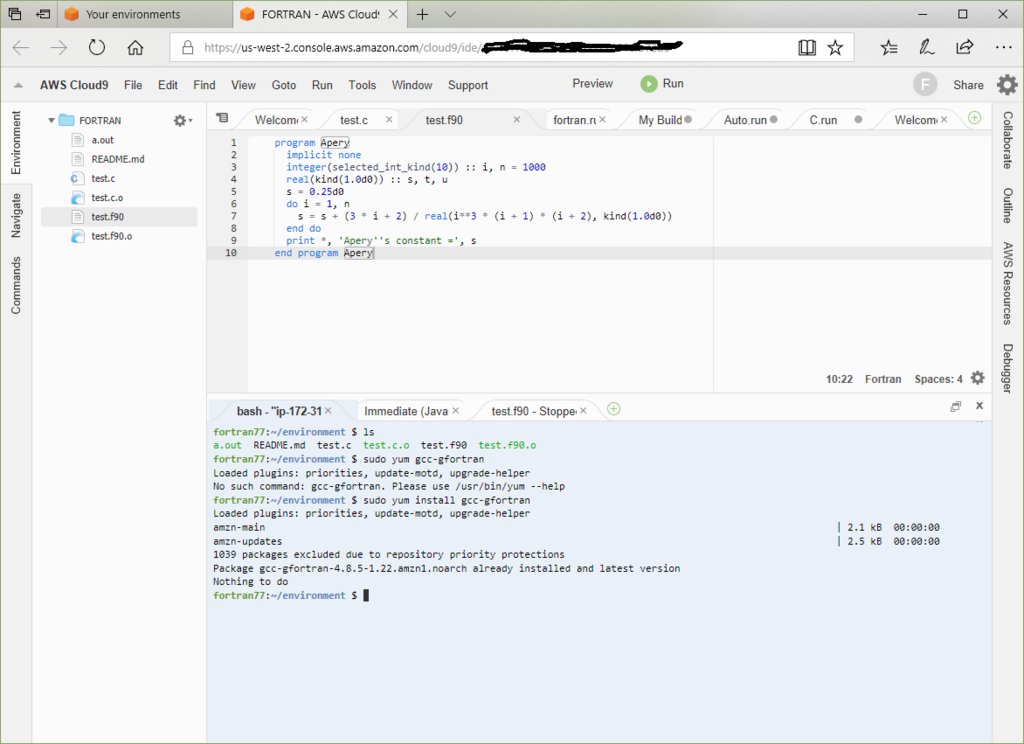Open the View menu
Image resolution: width=1024 pixels, height=744 pixels.
(243, 85)
